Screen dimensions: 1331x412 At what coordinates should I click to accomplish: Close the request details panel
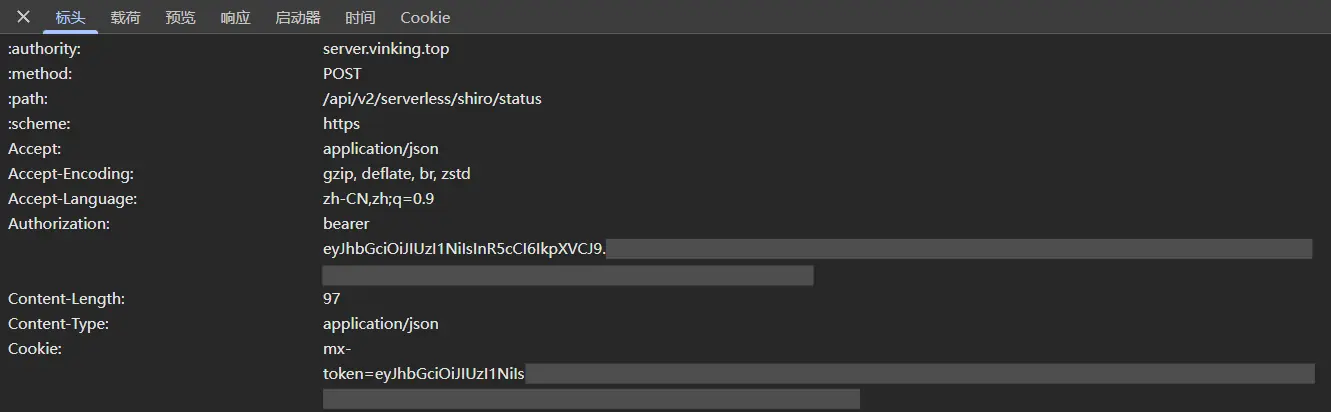click(24, 17)
